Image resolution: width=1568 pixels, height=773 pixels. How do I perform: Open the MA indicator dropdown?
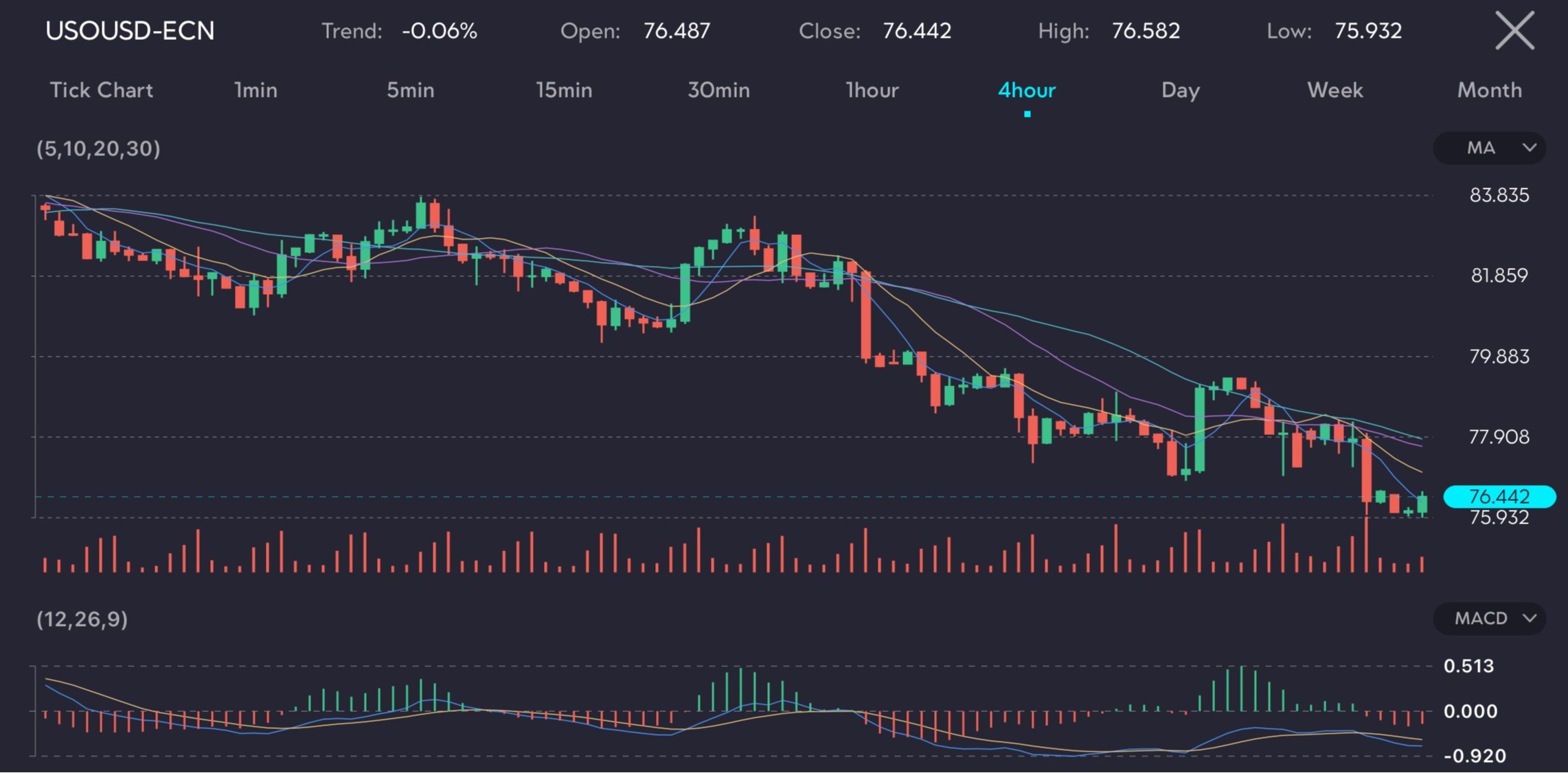coord(1489,148)
